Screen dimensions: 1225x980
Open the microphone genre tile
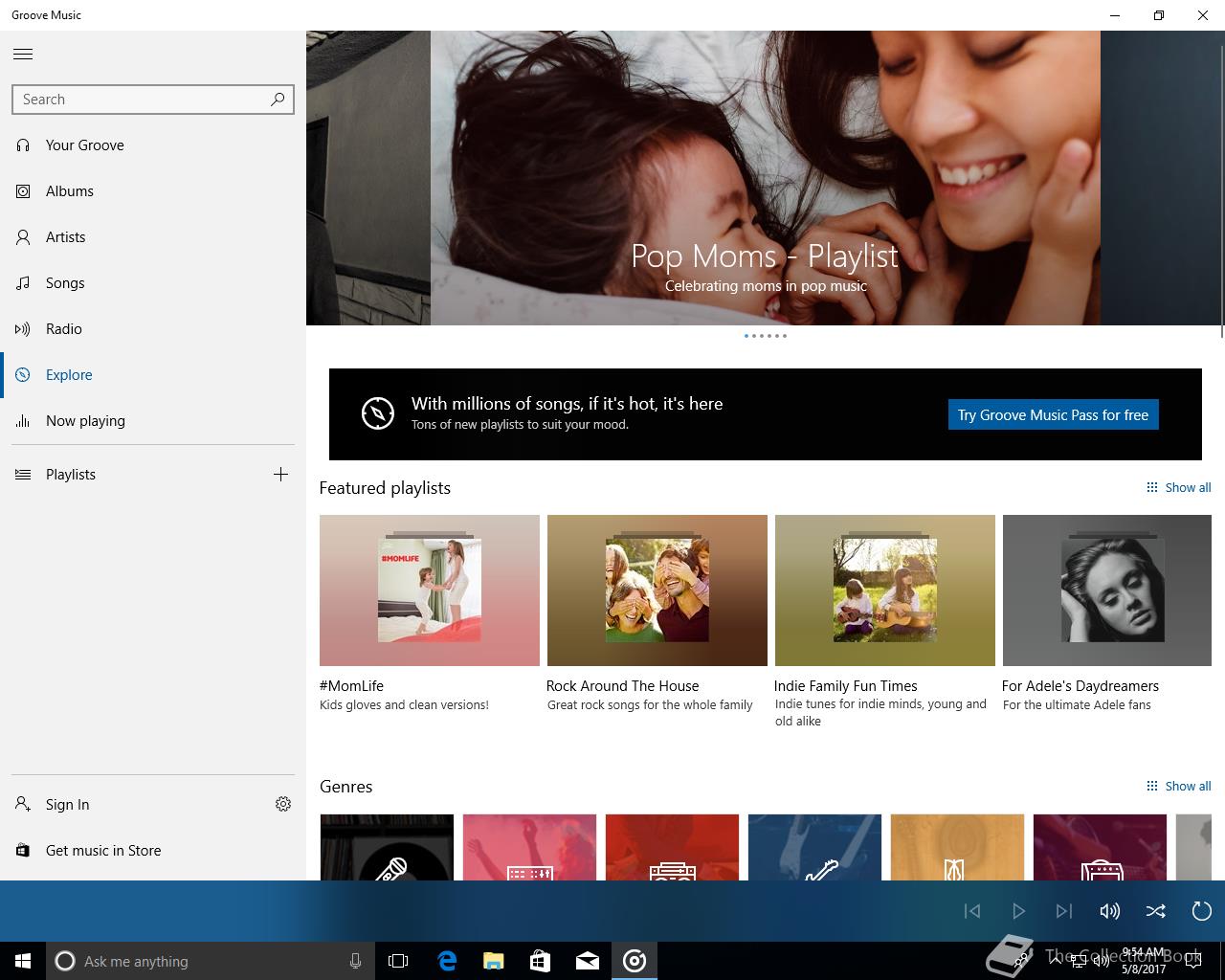click(387, 847)
